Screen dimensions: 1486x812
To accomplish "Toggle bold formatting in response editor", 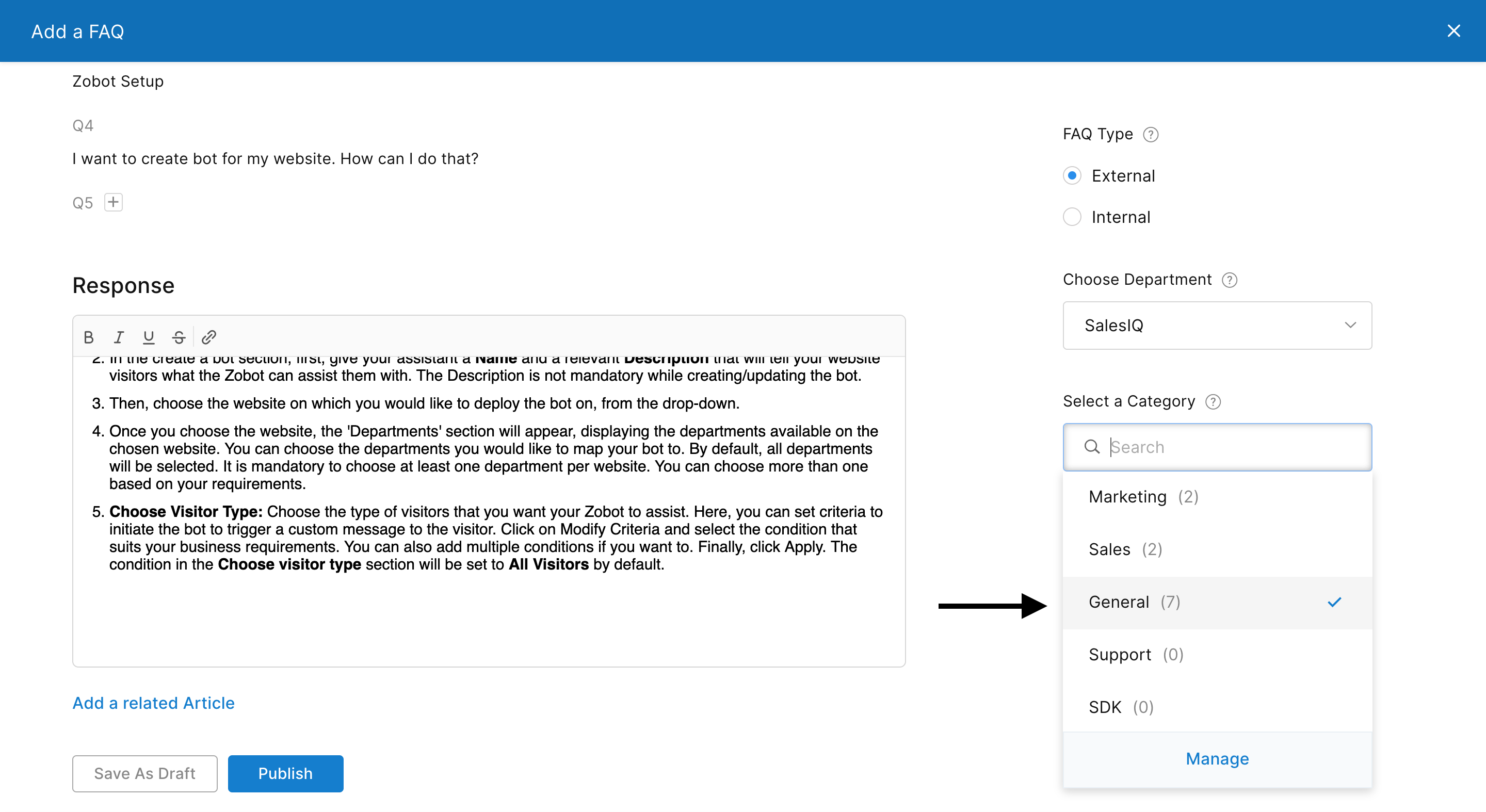I will 88,337.
